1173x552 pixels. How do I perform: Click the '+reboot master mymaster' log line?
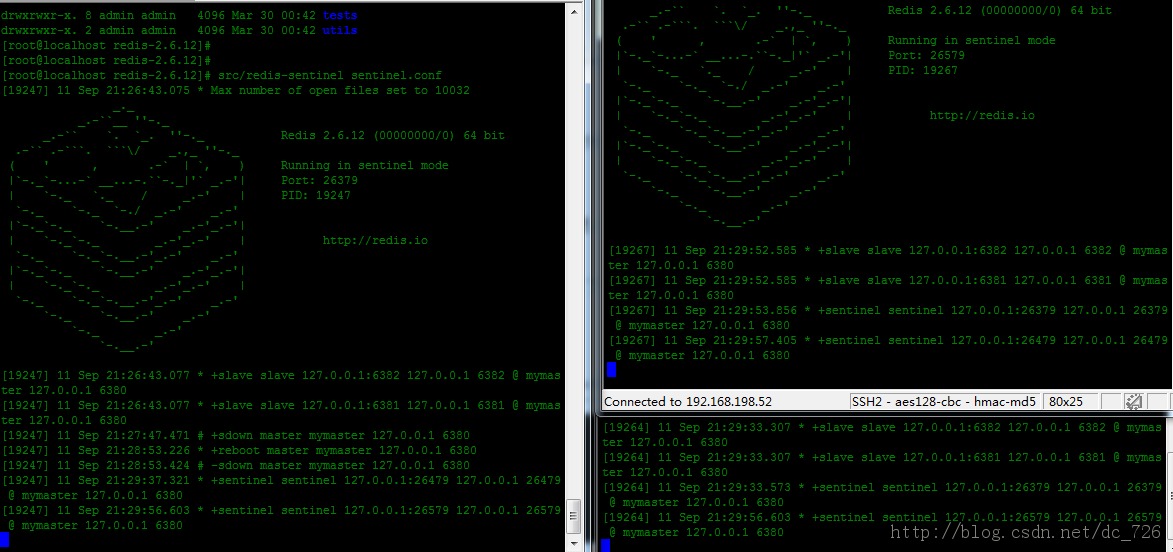click(239, 450)
